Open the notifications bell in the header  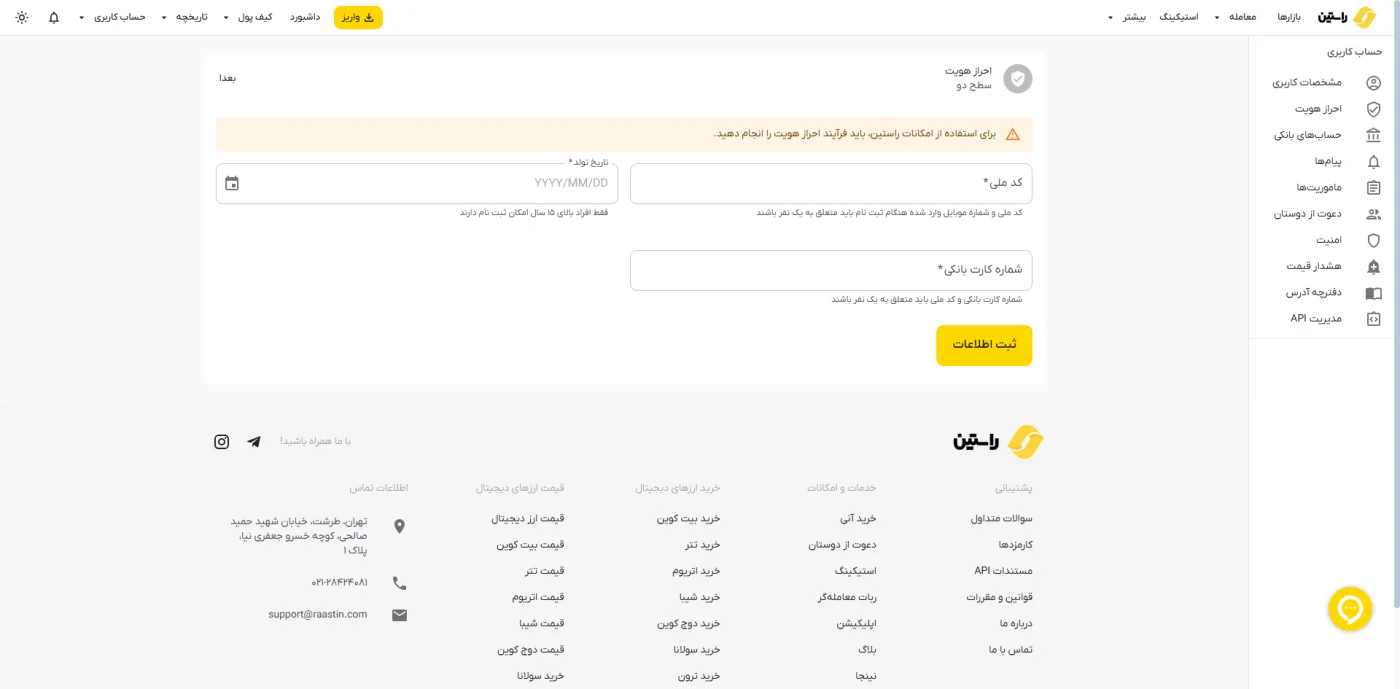(54, 17)
